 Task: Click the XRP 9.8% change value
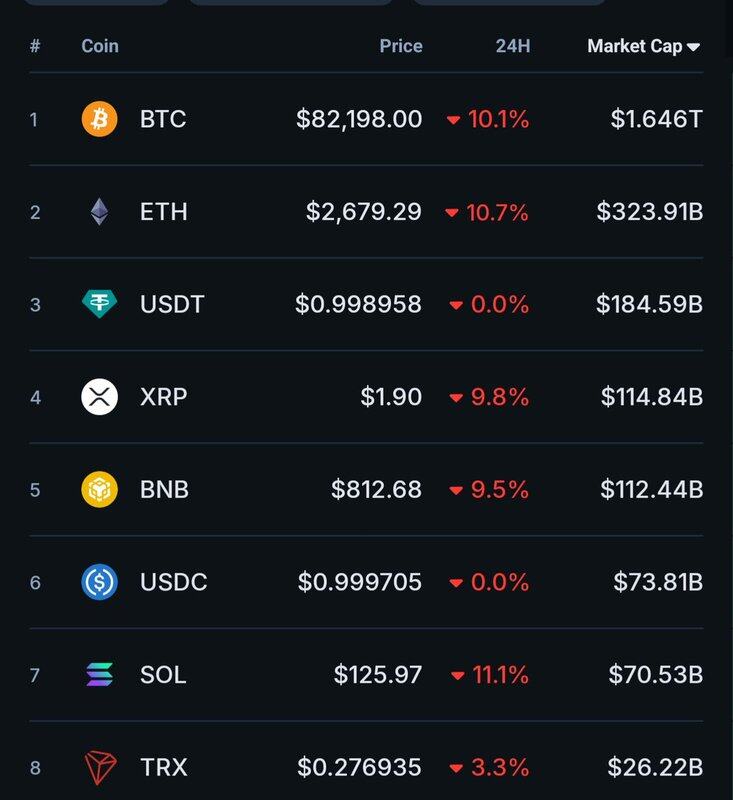pos(498,397)
